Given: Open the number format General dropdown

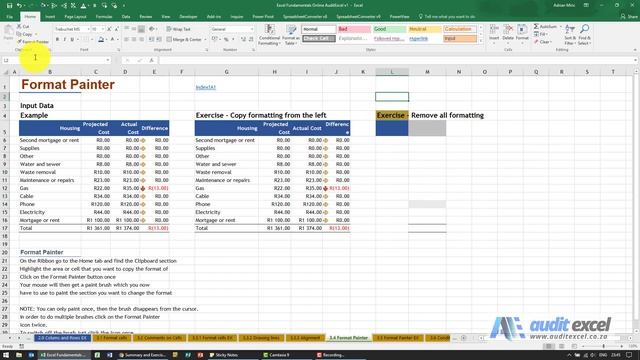Looking at the screenshot, I should [251, 29].
